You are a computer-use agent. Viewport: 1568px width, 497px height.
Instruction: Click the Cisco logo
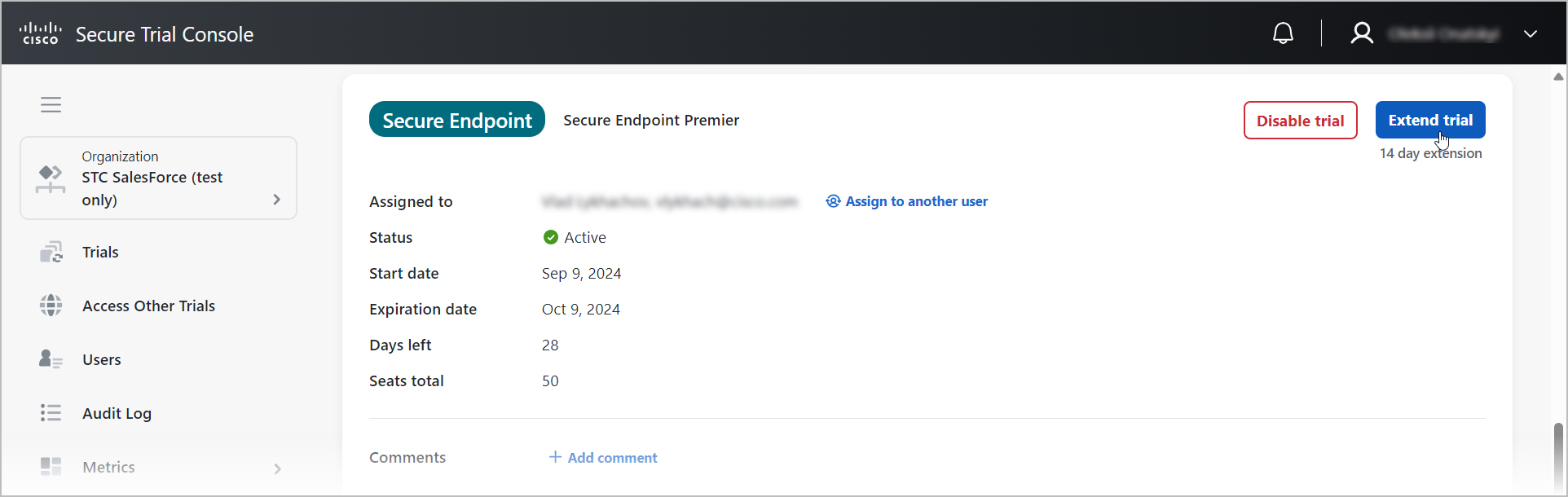41,33
